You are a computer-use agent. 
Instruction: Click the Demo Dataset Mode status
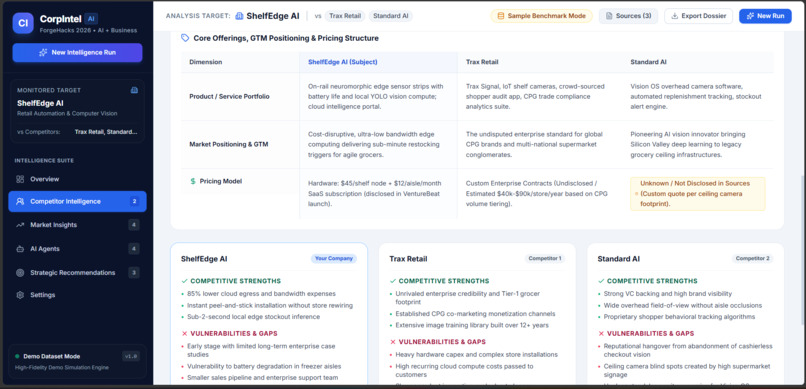(51, 356)
